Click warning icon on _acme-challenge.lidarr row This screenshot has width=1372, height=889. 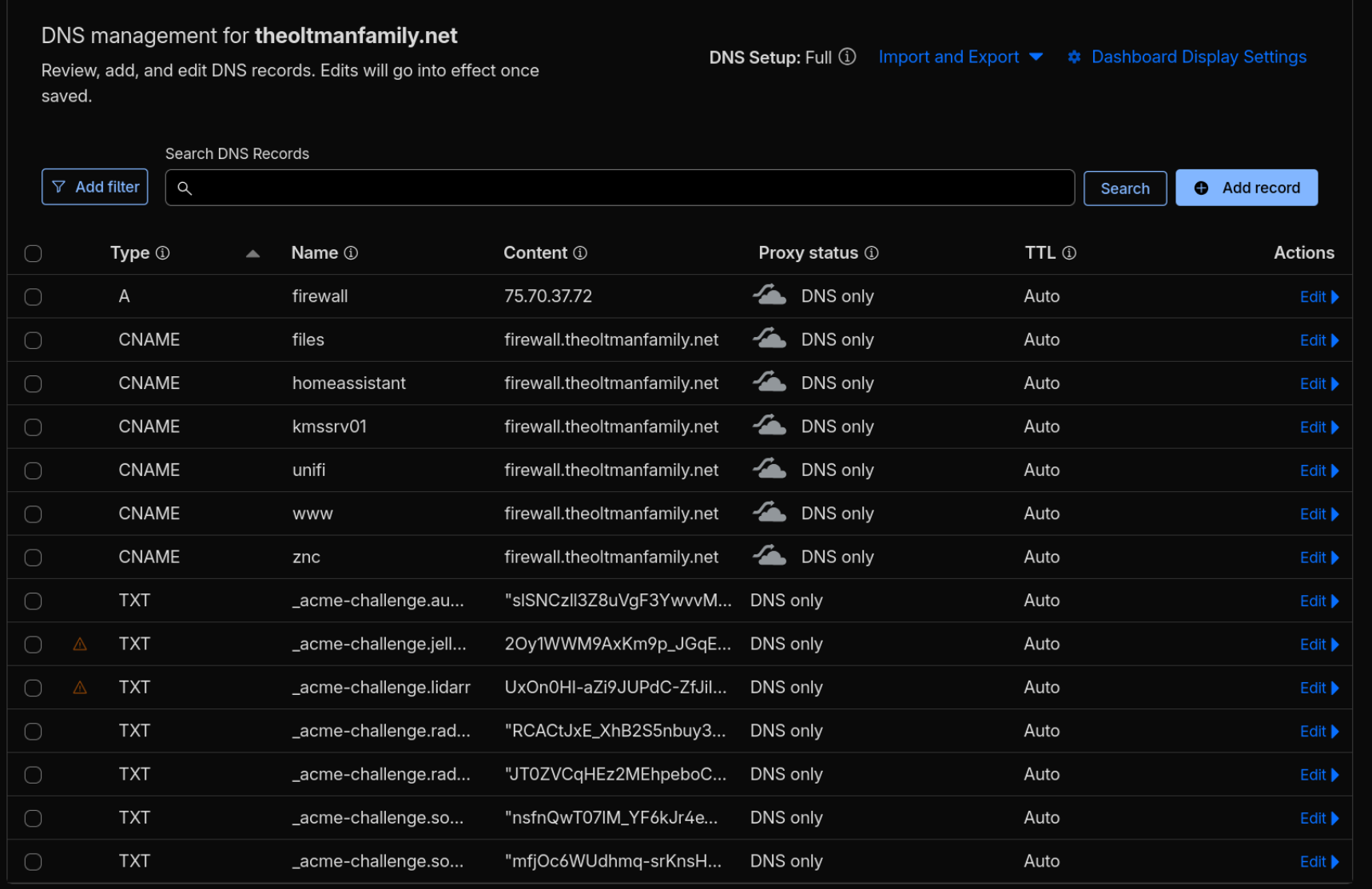pyautogui.click(x=80, y=688)
